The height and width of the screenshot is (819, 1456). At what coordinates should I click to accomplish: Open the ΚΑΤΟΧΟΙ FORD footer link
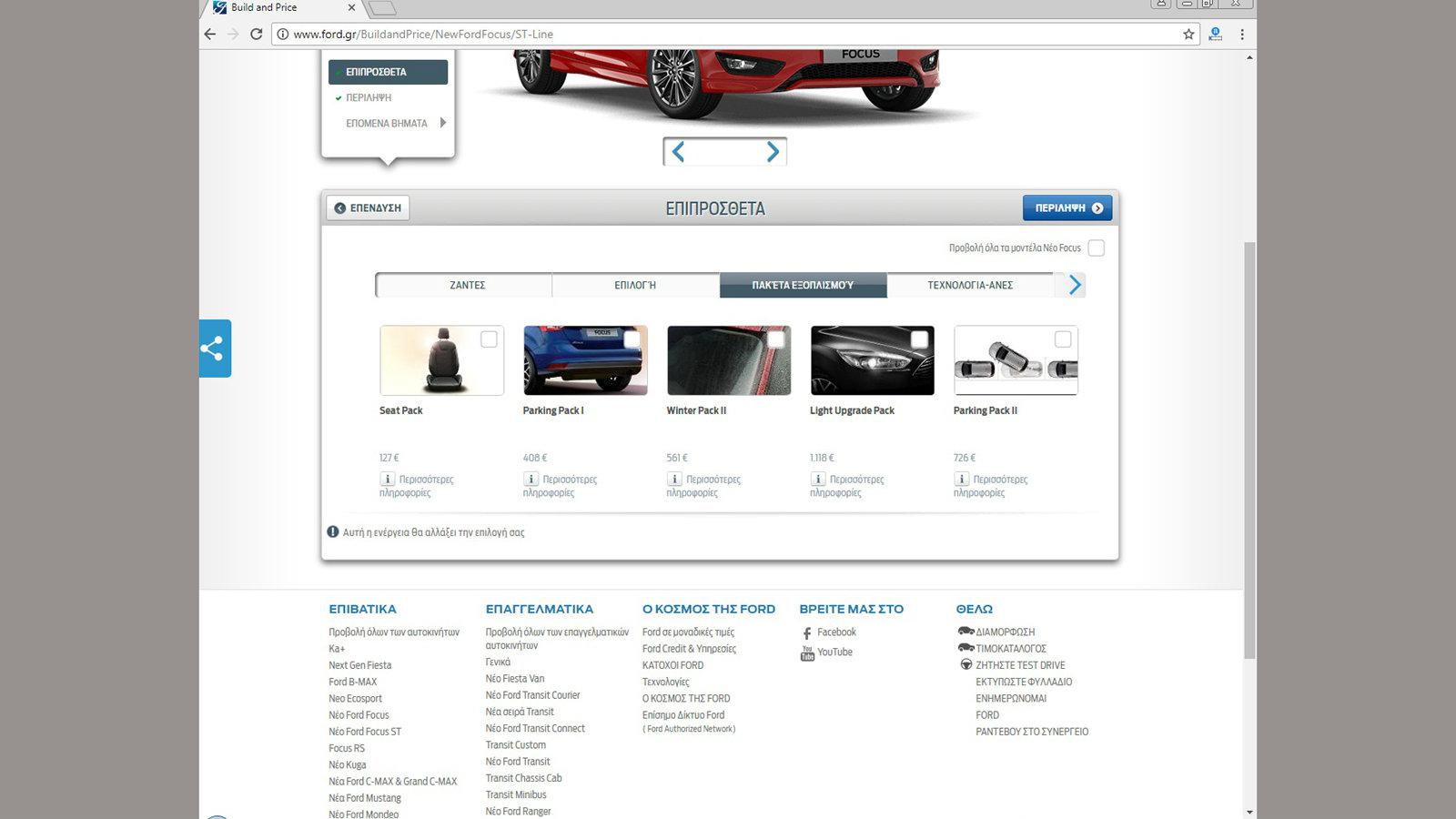672,665
